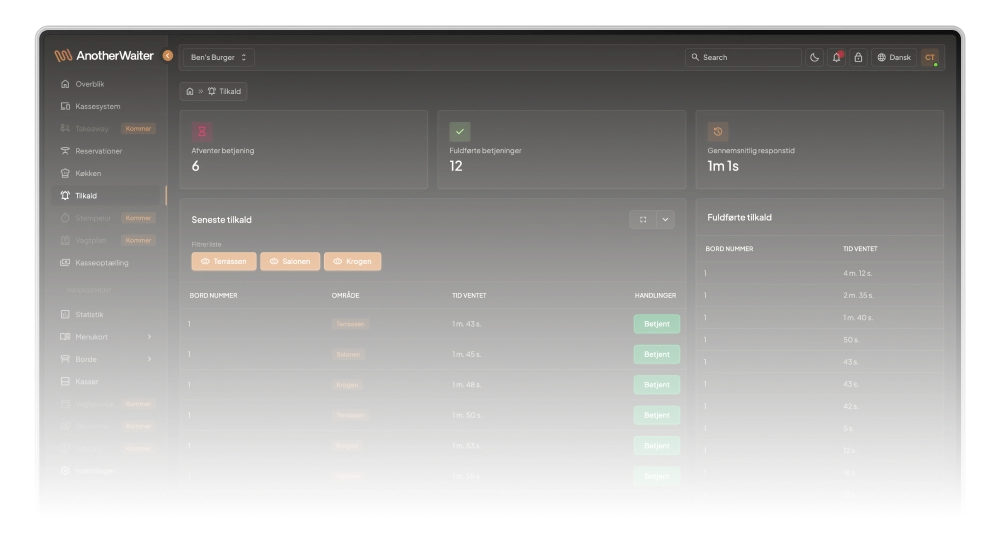Click the Fuldførte betjeninger count 12
This screenshot has height=533, width=1000.
[456, 166]
